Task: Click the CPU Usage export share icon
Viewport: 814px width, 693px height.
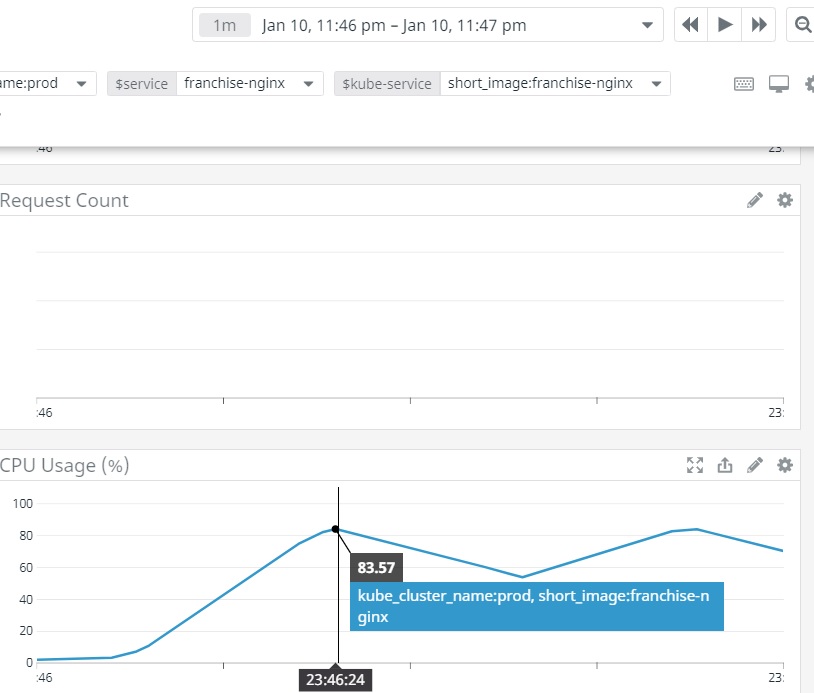Action: point(725,465)
